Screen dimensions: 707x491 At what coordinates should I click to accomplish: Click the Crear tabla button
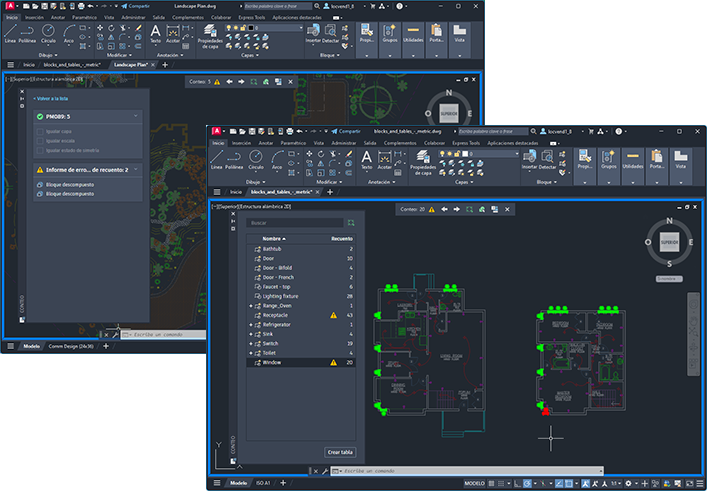(340, 452)
